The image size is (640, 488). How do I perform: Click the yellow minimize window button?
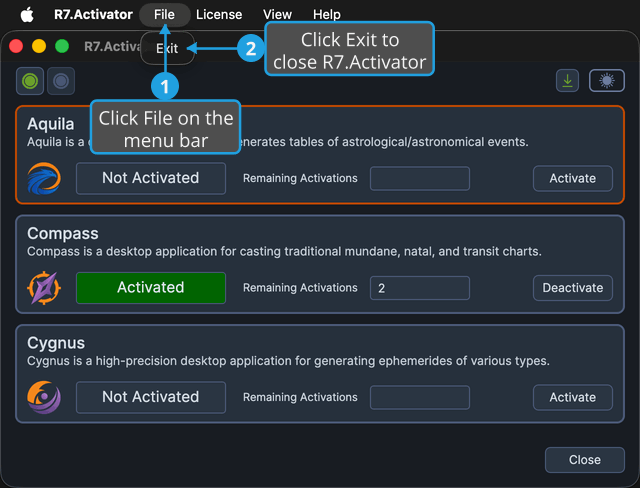pos(39,46)
